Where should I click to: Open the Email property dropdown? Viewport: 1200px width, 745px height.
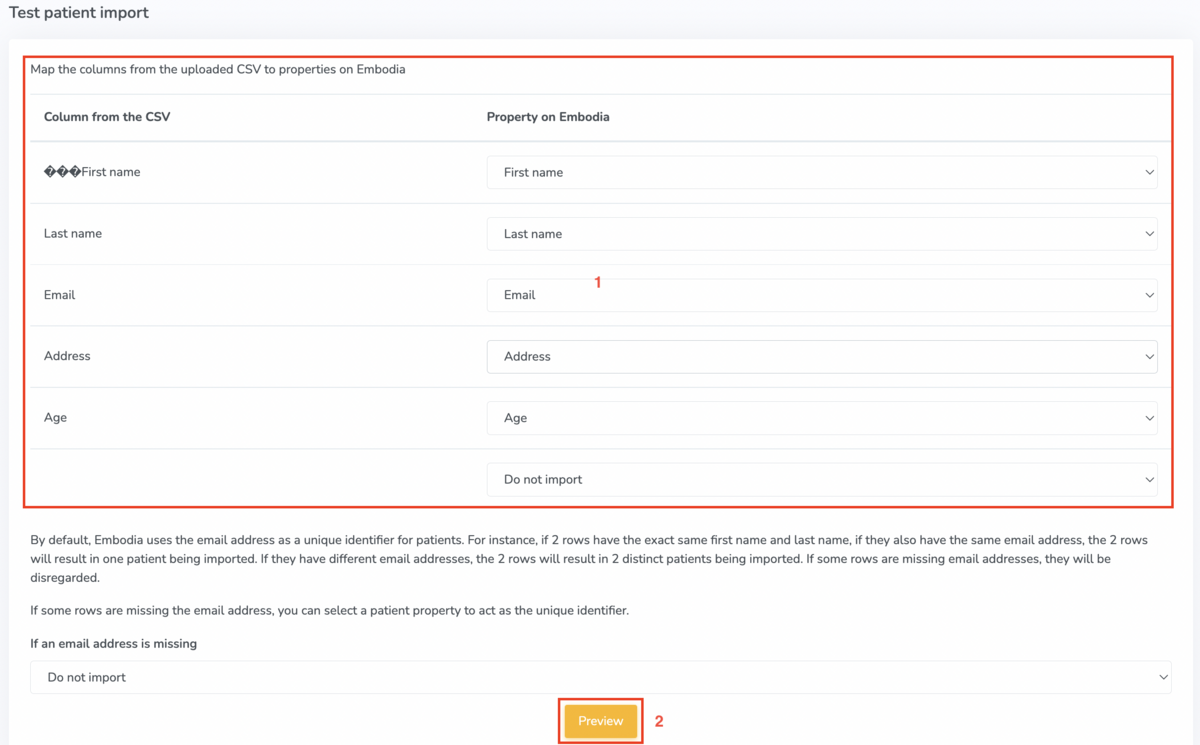point(820,295)
